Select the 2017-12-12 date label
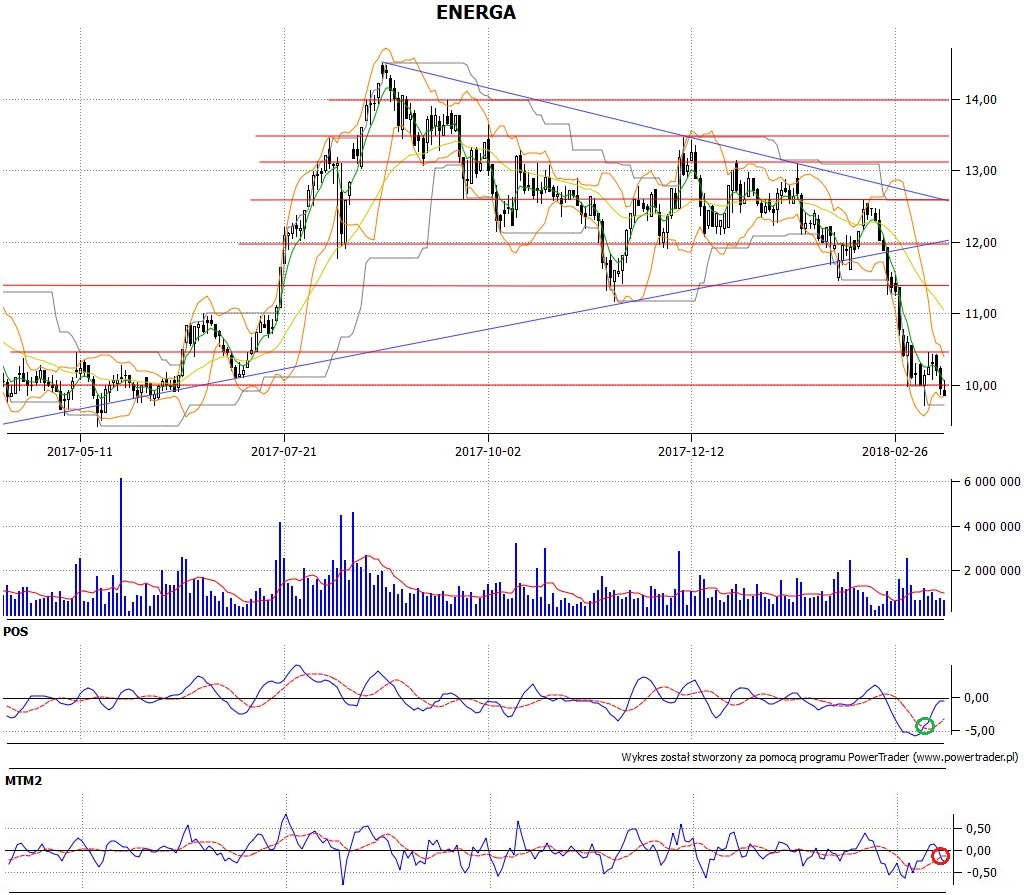1024x895 pixels. [691, 451]
